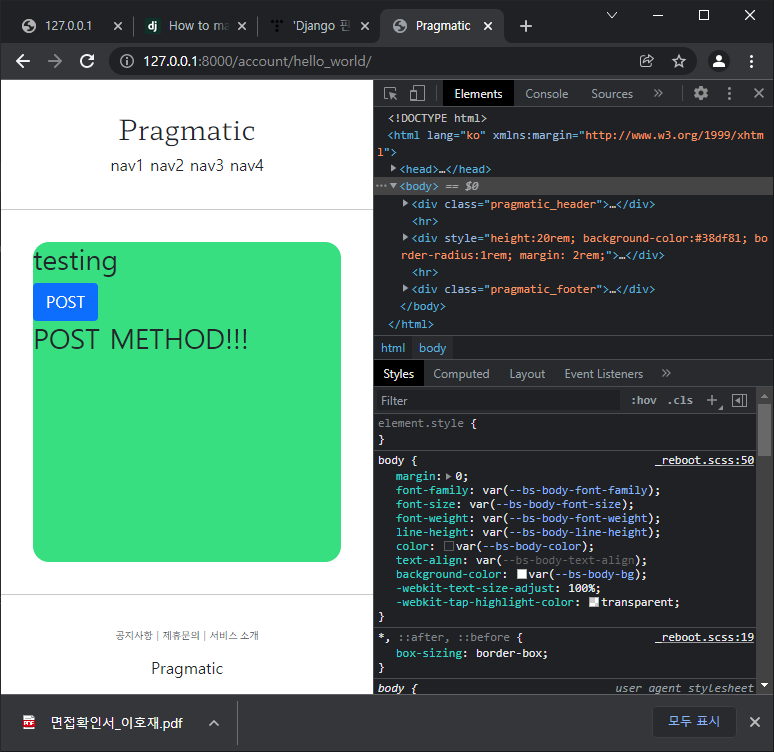Image resolution: width=774 pixels, height=752 pixels.
Task: View site information icon in address bar
Action: [127, 61]
